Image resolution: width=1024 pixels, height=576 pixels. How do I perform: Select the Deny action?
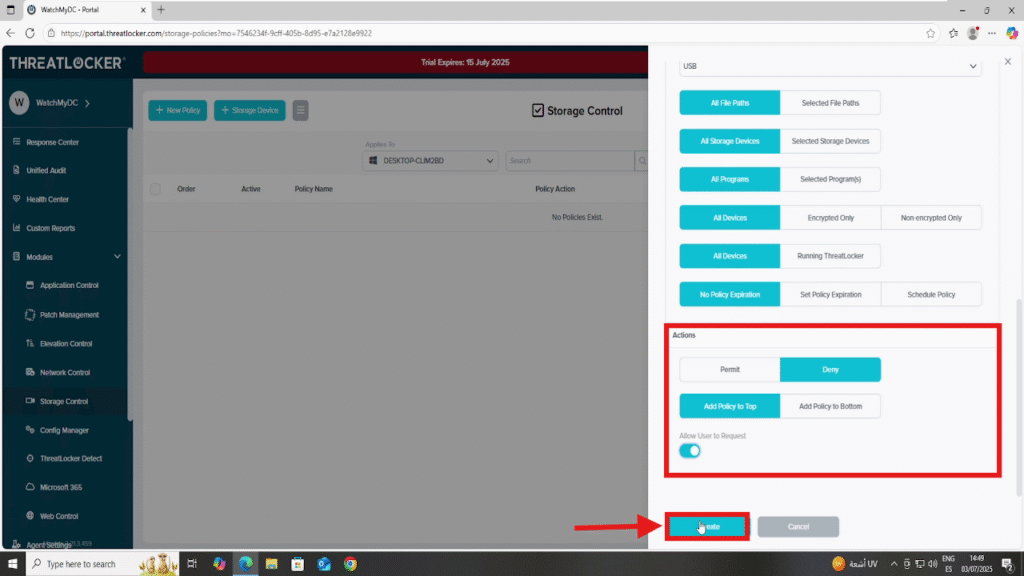[830, 370]
